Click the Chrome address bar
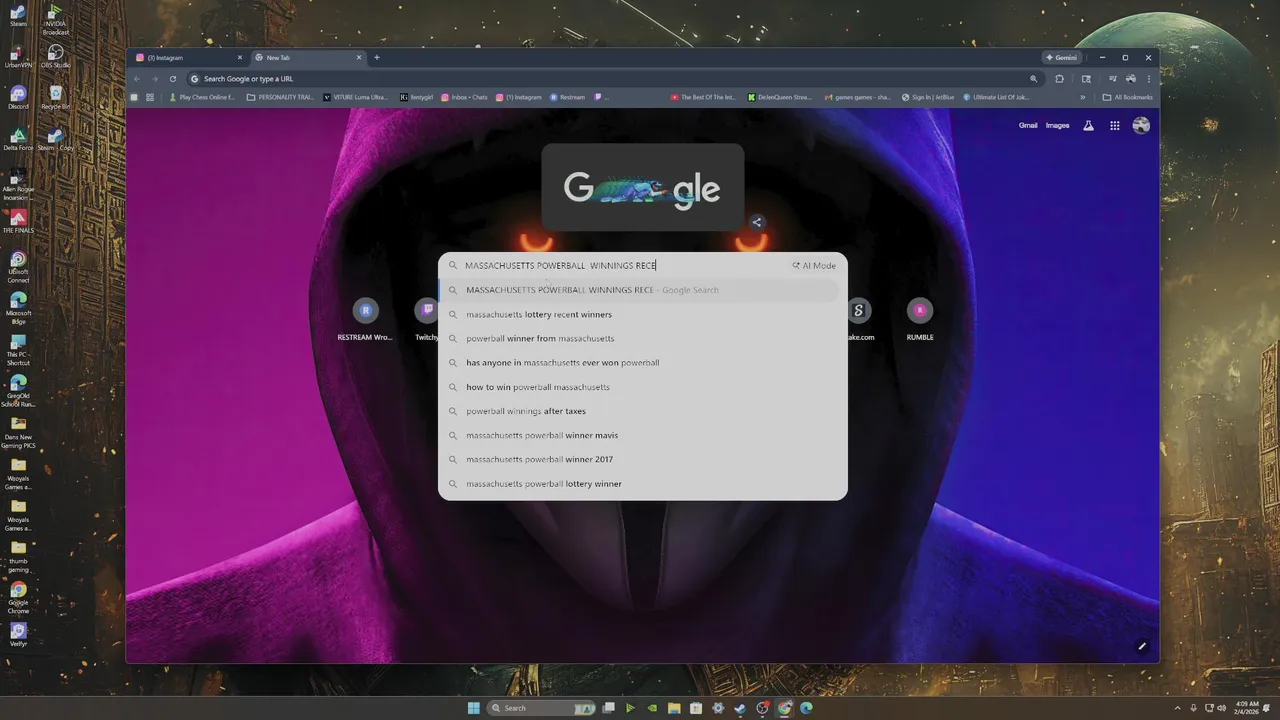Image resolution: width=1280 pixels, height=720 pixels. (x=612, y=79)
